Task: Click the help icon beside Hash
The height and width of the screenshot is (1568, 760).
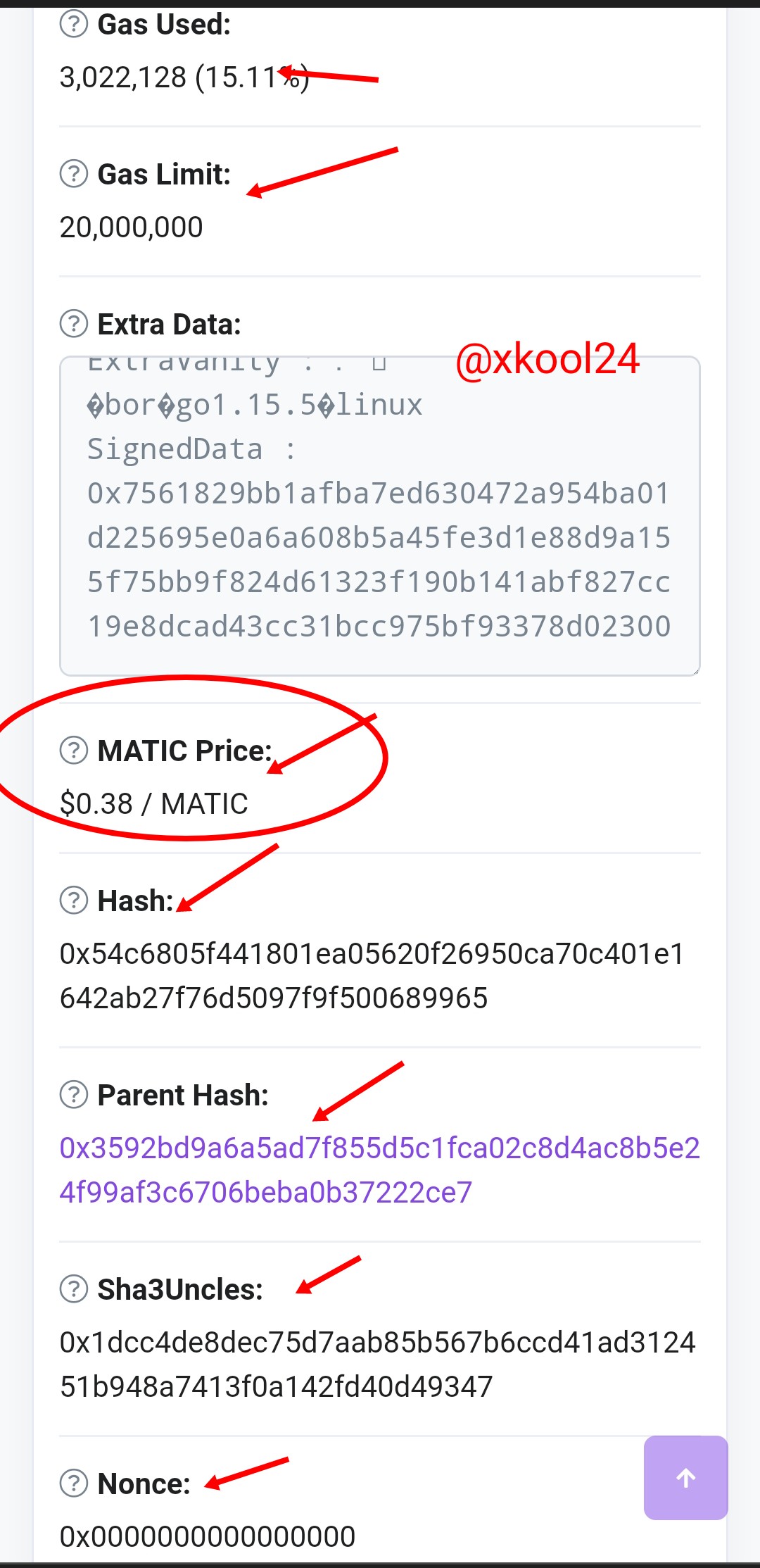Action: point(74,901)
